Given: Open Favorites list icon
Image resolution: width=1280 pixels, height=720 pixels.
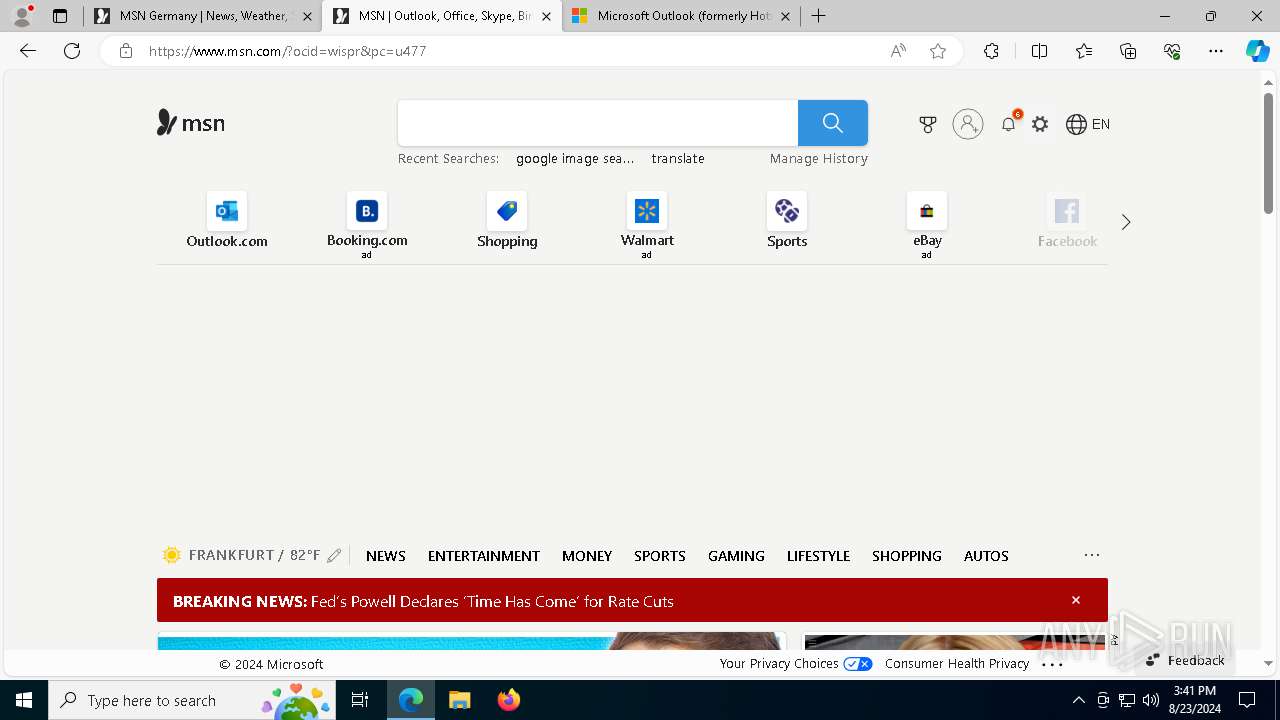Looking at the screenshot, I should coord(1084,51).
